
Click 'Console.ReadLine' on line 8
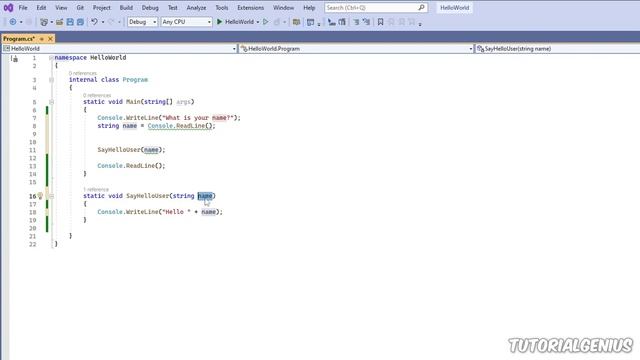coord(176,126)
